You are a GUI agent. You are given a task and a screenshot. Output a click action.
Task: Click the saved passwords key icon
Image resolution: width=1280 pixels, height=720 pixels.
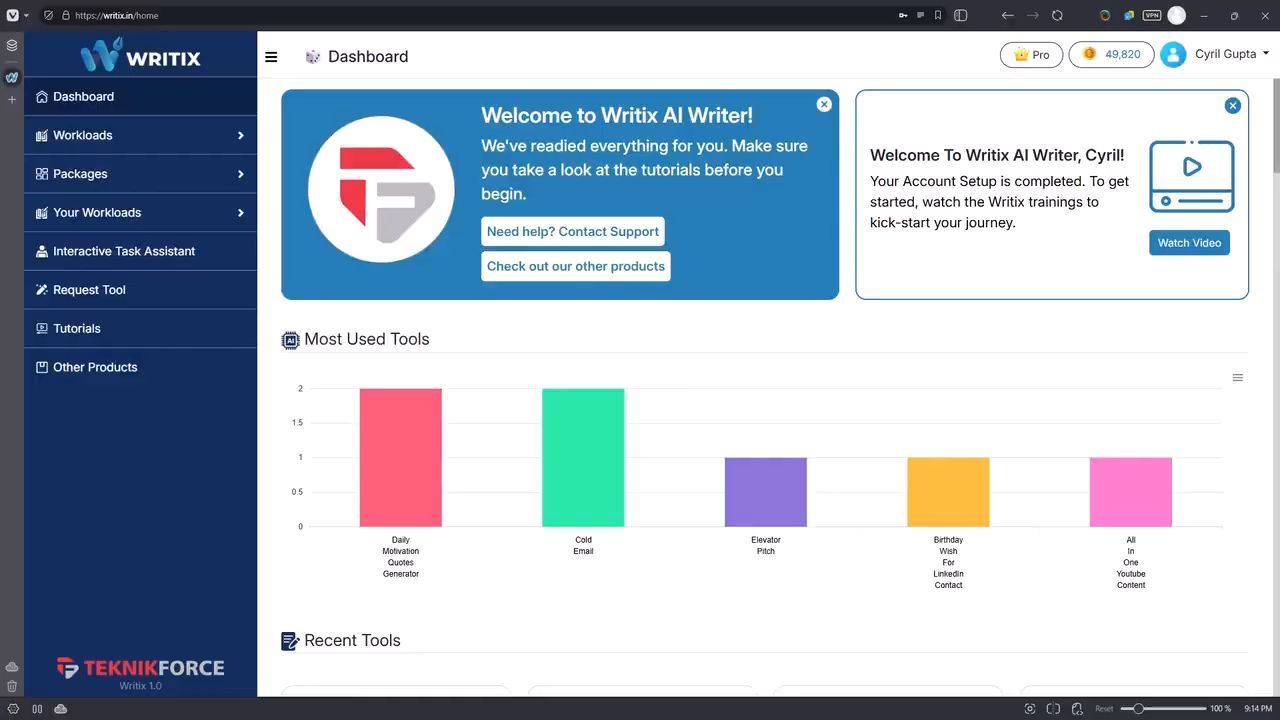click(904, 16)
